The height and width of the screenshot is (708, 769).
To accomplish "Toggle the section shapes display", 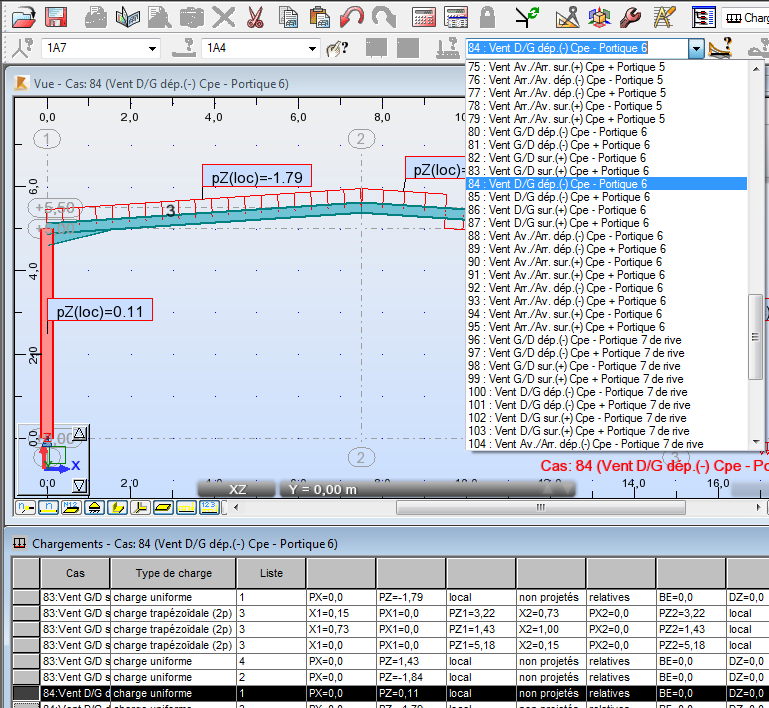I will coord(117,507).
